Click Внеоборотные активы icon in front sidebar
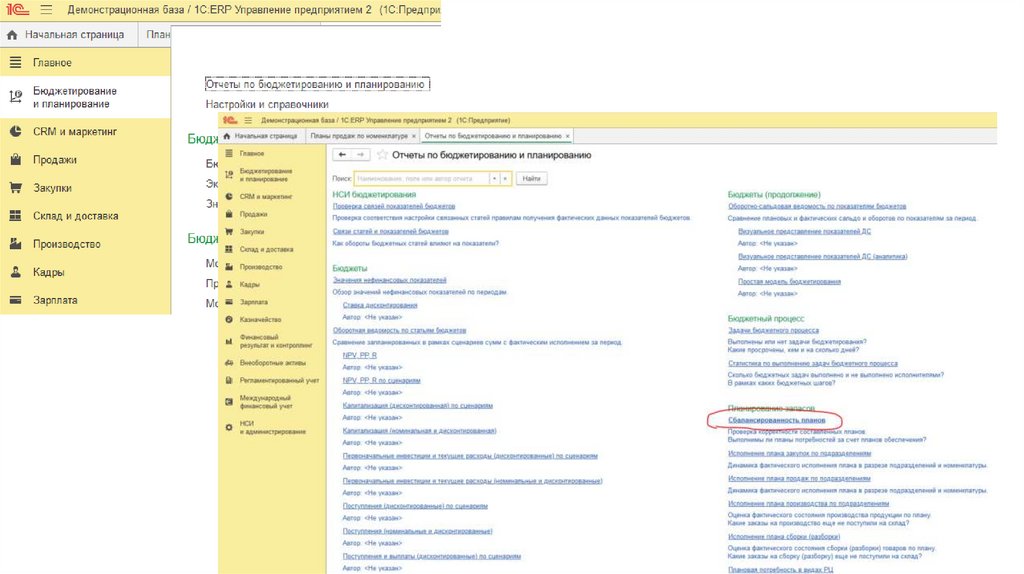The height and width of the screenshot is (574, 1024). click(229, 362)
